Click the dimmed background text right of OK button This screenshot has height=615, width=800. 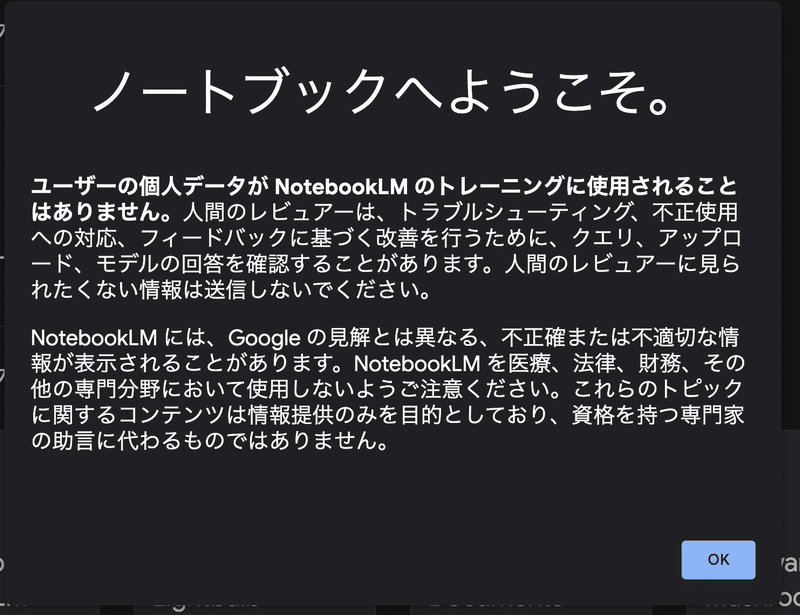coord(791,564)
